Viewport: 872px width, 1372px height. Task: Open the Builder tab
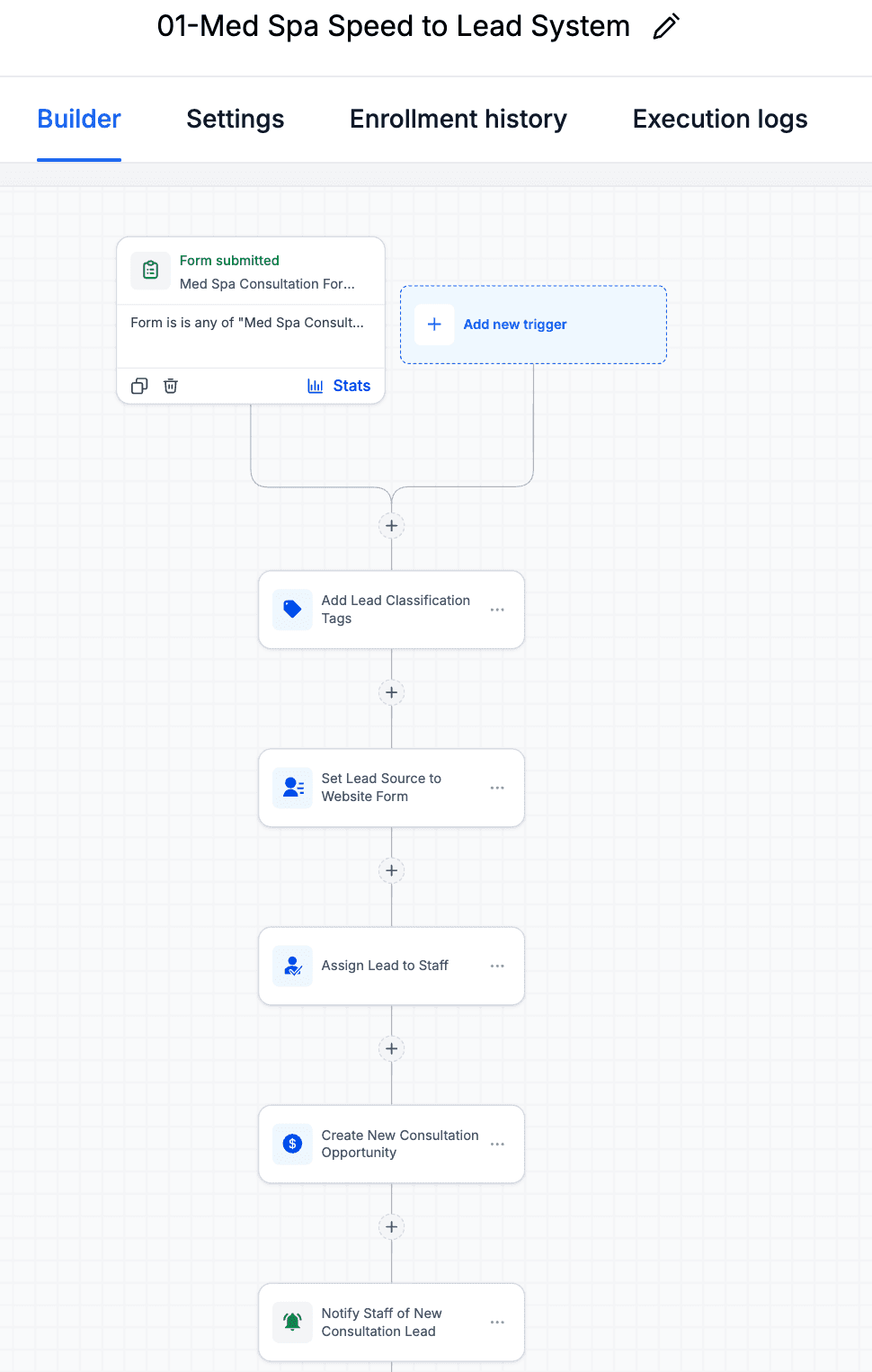coord(79,120)
